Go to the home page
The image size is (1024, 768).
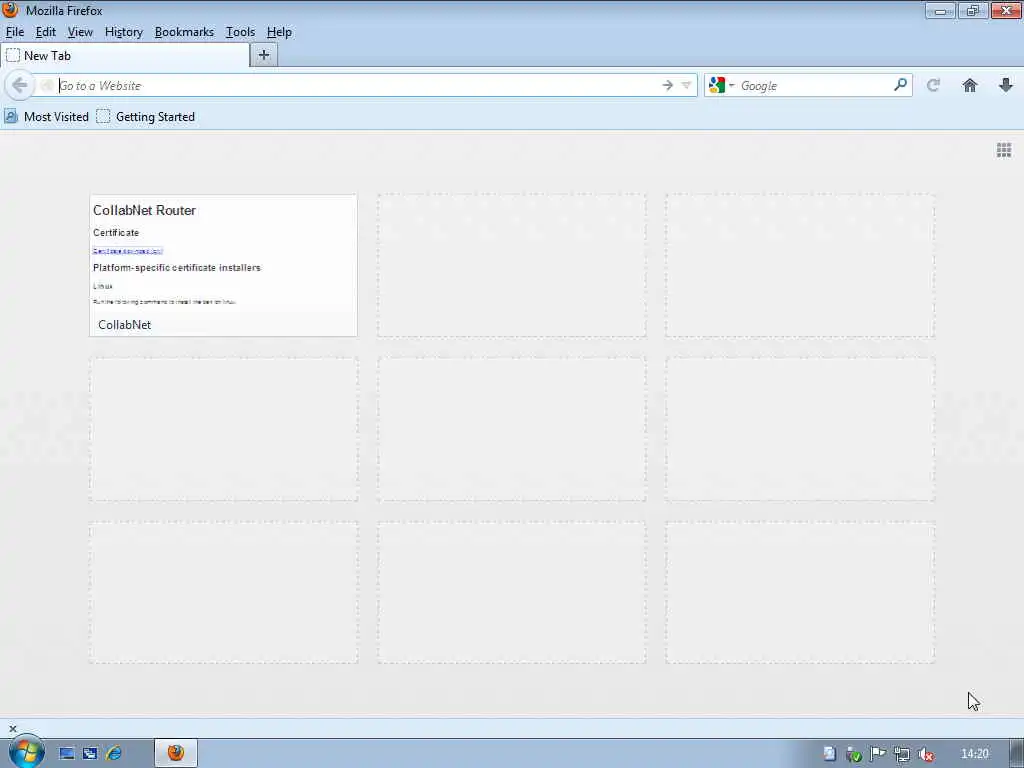[970, 86]
